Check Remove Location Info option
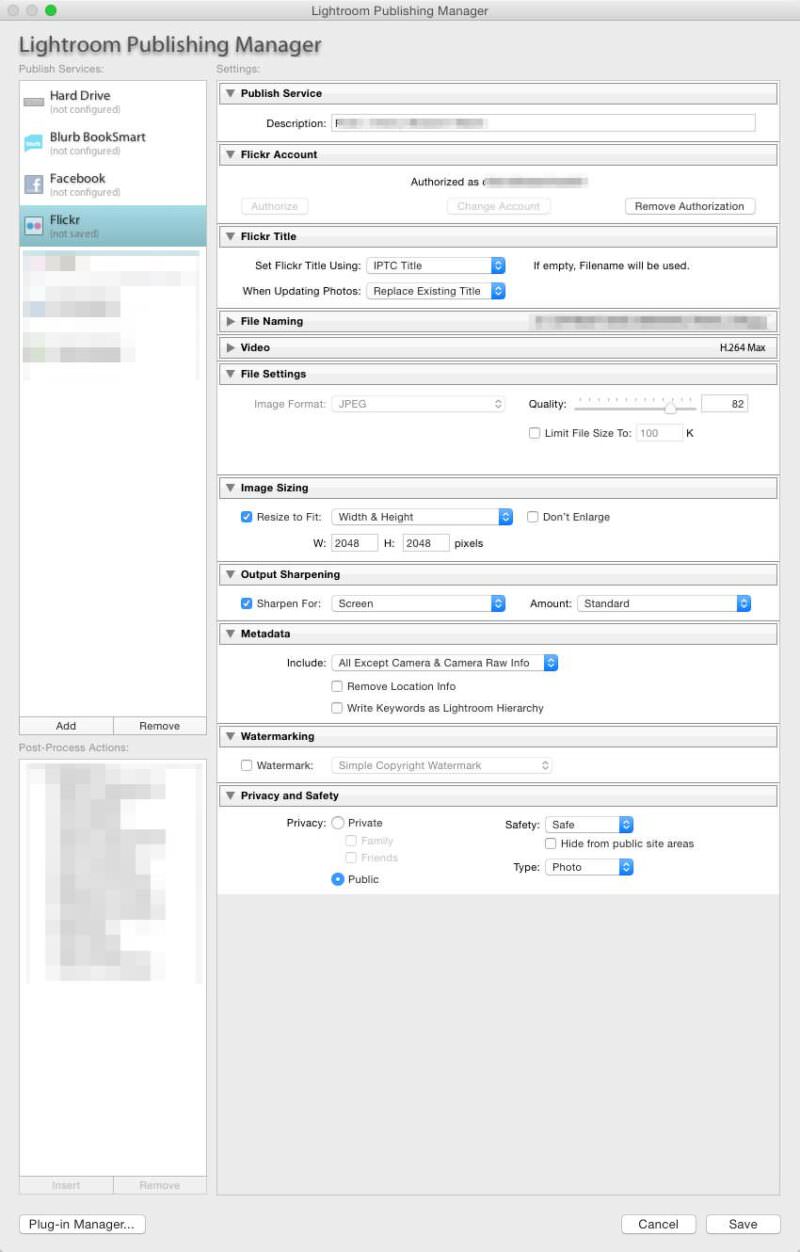Viewport: 800px width, 1252px height. coord(337,687)
